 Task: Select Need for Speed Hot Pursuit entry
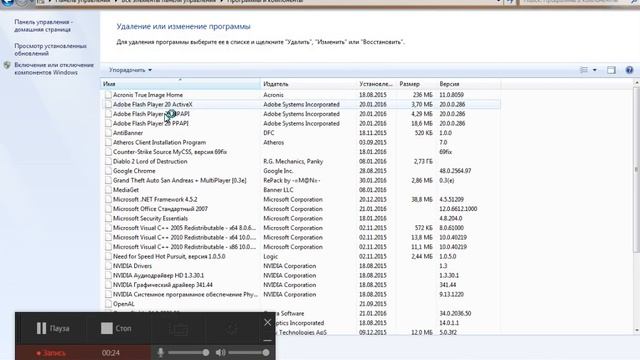(300, 256)
